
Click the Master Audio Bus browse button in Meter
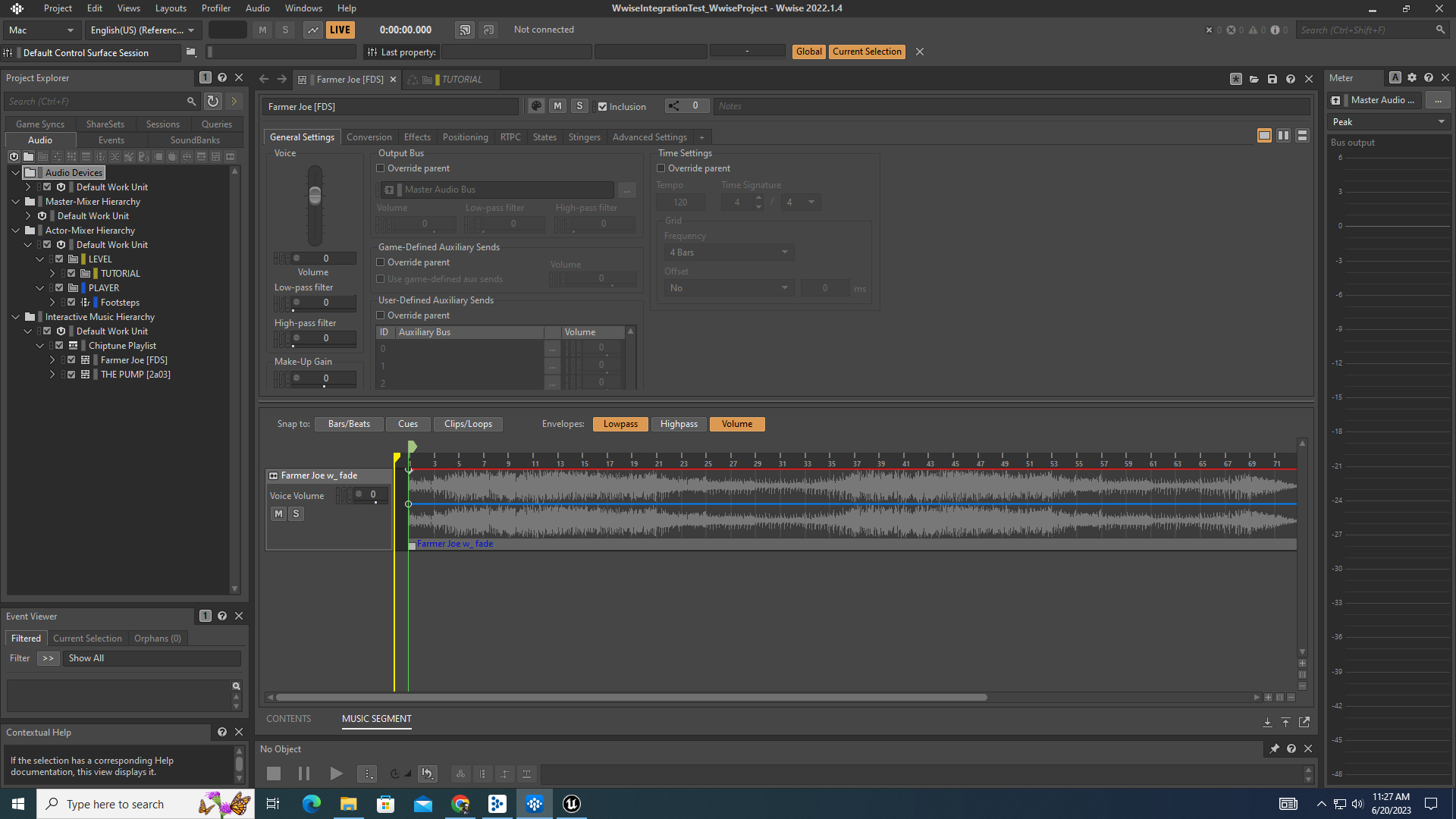[x=1438, y=100]
